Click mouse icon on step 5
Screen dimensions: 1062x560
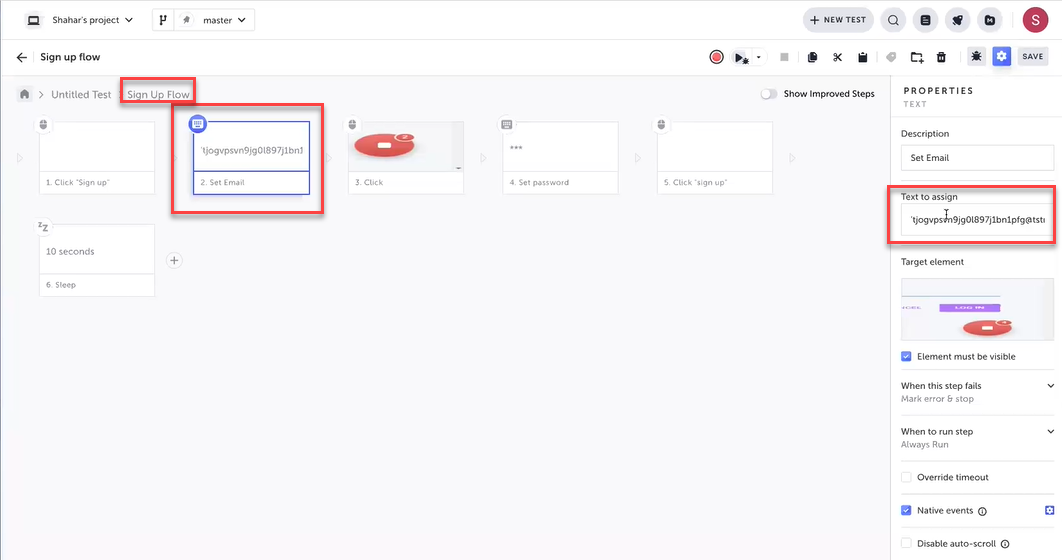click(x=661, y=125)
